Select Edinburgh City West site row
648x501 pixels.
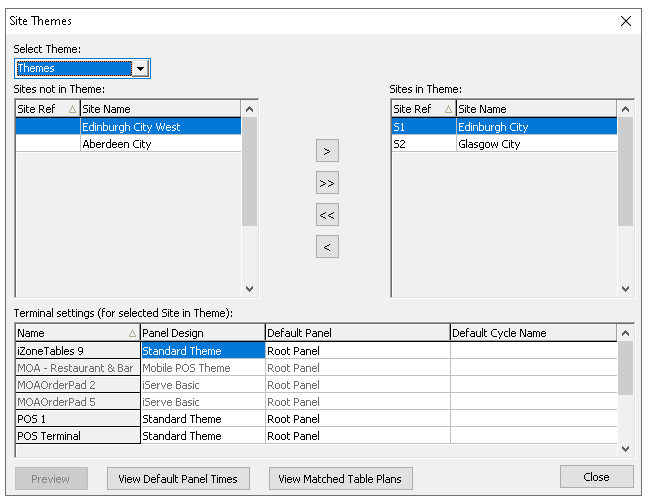click(160, 127)
